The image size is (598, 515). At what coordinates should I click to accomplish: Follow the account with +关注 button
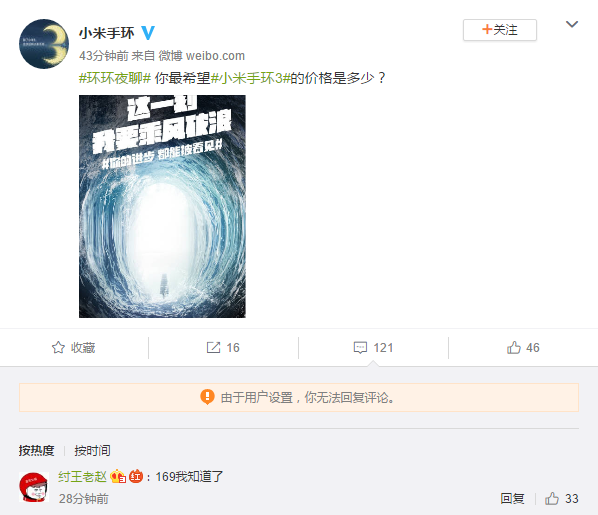(x=500, y=30)
